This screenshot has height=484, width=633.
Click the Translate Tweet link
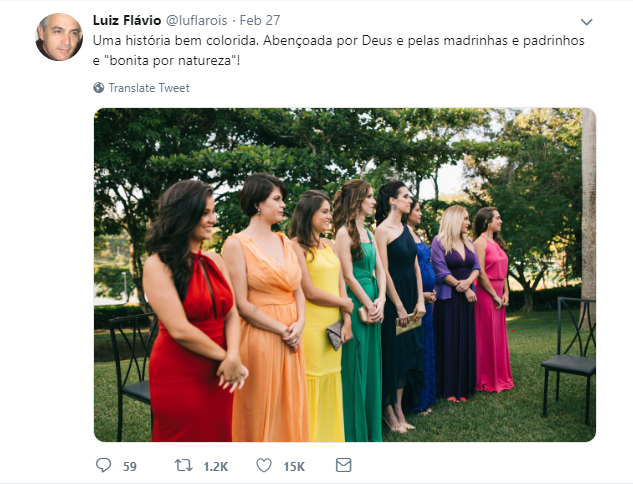pos(149,88)
